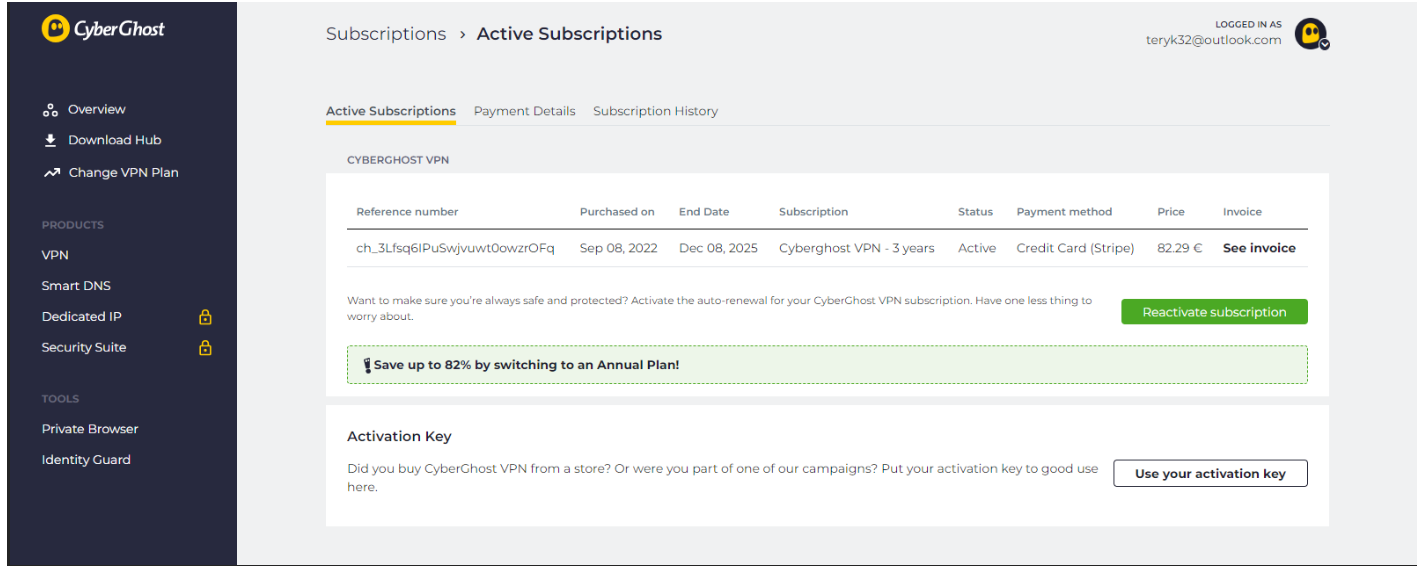The height and width of the screenshot is (571, 1424).
Task: Click the Change VPN Plan trend icon
Action: pos(51,173)
